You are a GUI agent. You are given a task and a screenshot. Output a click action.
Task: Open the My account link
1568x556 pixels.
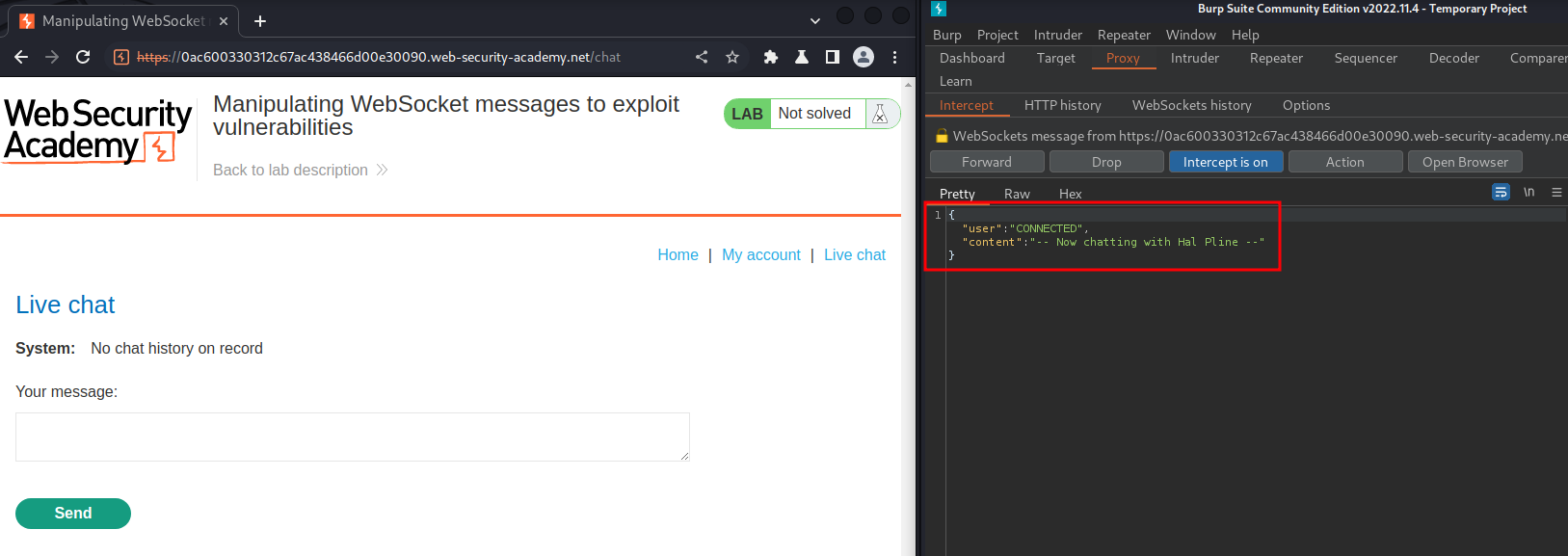tap(761, 254)
